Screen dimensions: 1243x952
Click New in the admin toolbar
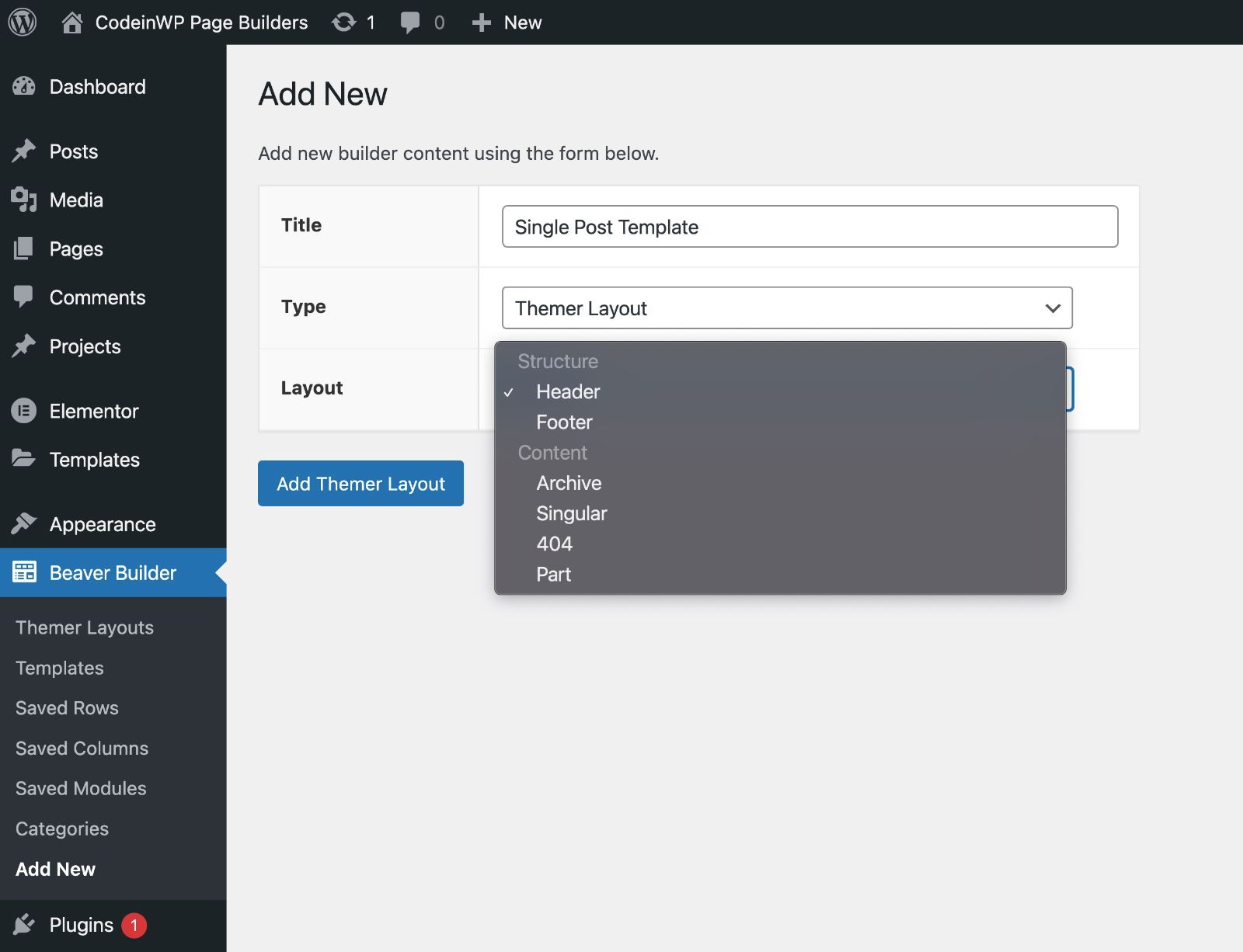pos(521,23)
